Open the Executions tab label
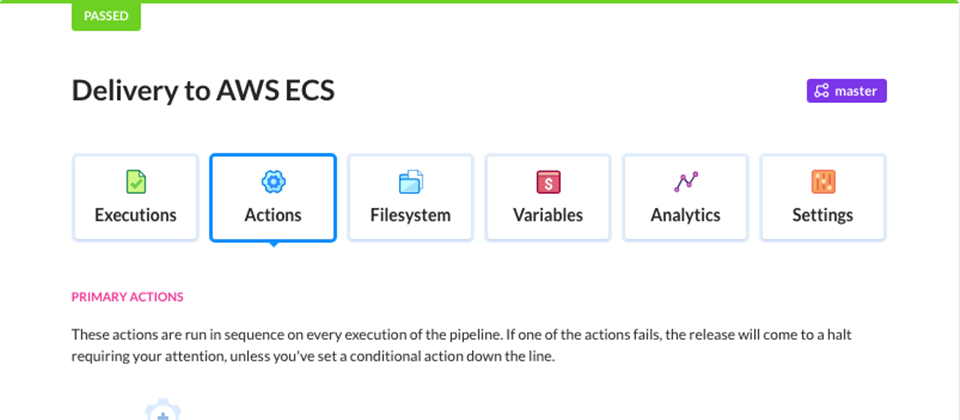This screenshot has width=960, height=420. pyautogui.click(x=135, y=215)
